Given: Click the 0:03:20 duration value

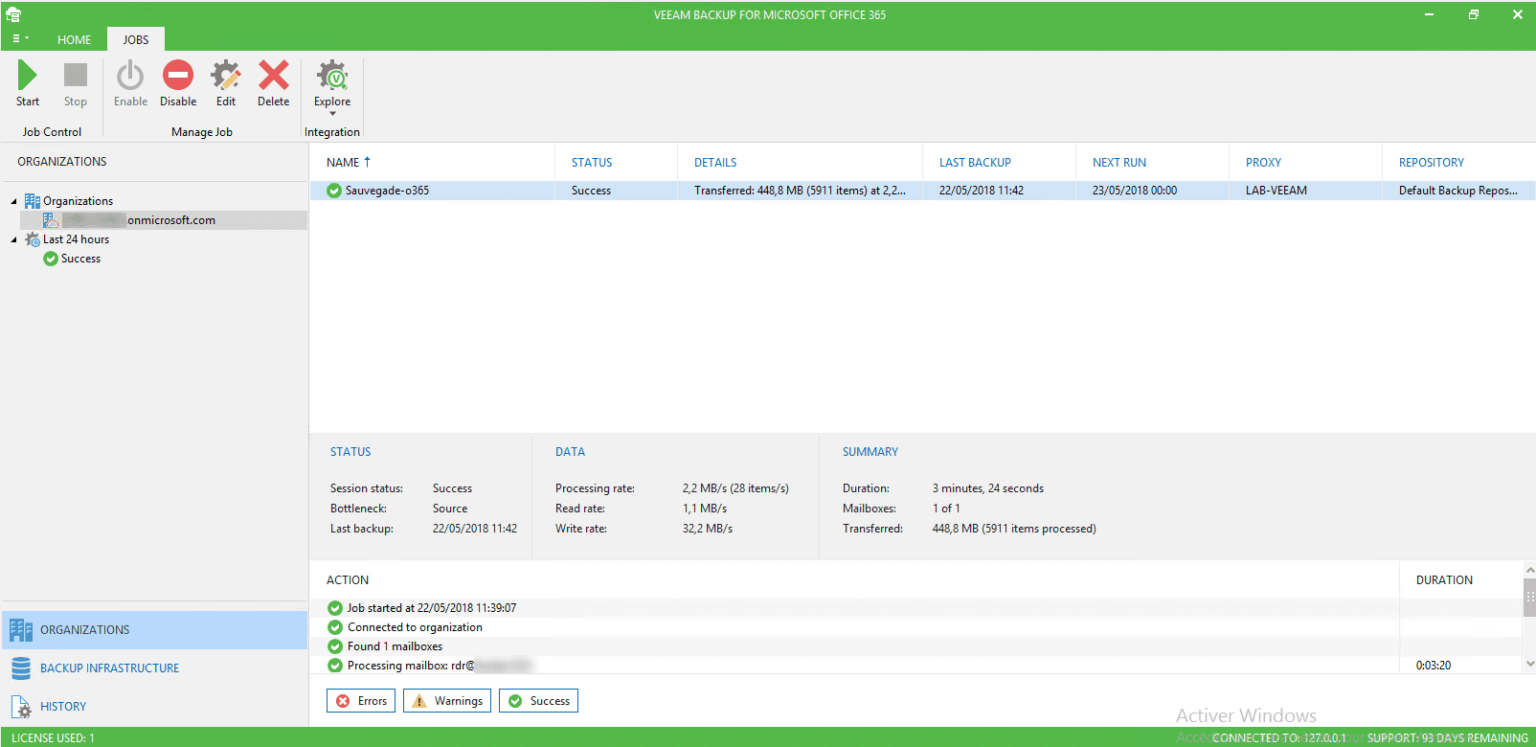Looking at the screenshot, I should [1432, 665].
